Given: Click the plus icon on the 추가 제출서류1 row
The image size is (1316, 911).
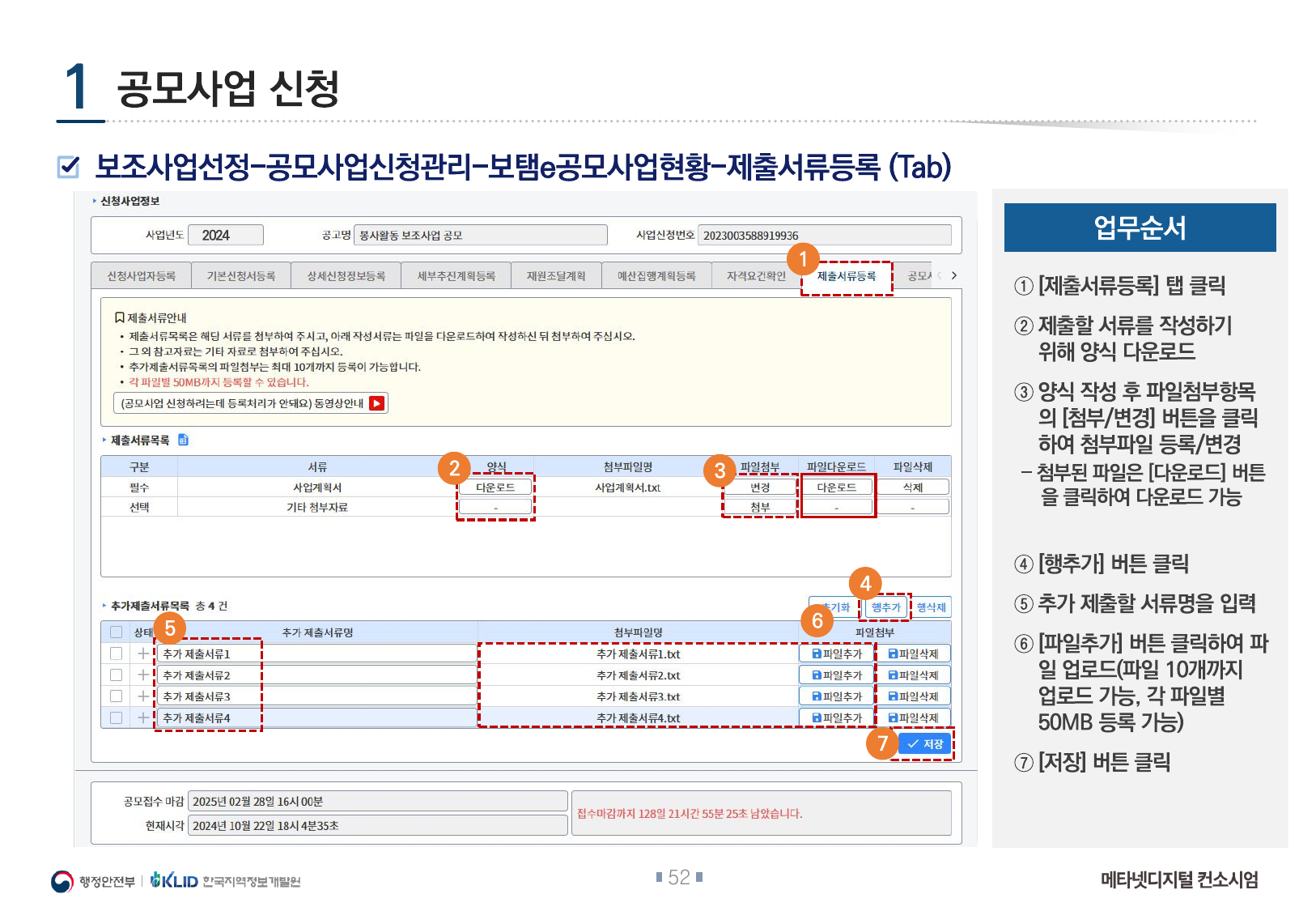Looking at the screenshot, I should (x=143, y=653).
